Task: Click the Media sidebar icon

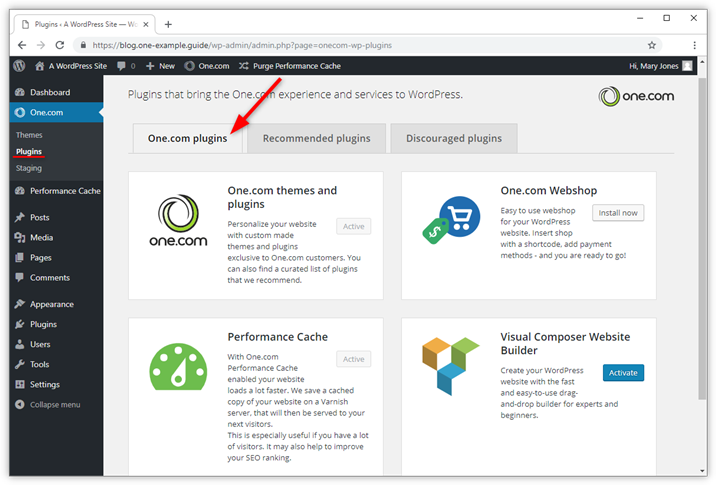Action: click(20, 237)
